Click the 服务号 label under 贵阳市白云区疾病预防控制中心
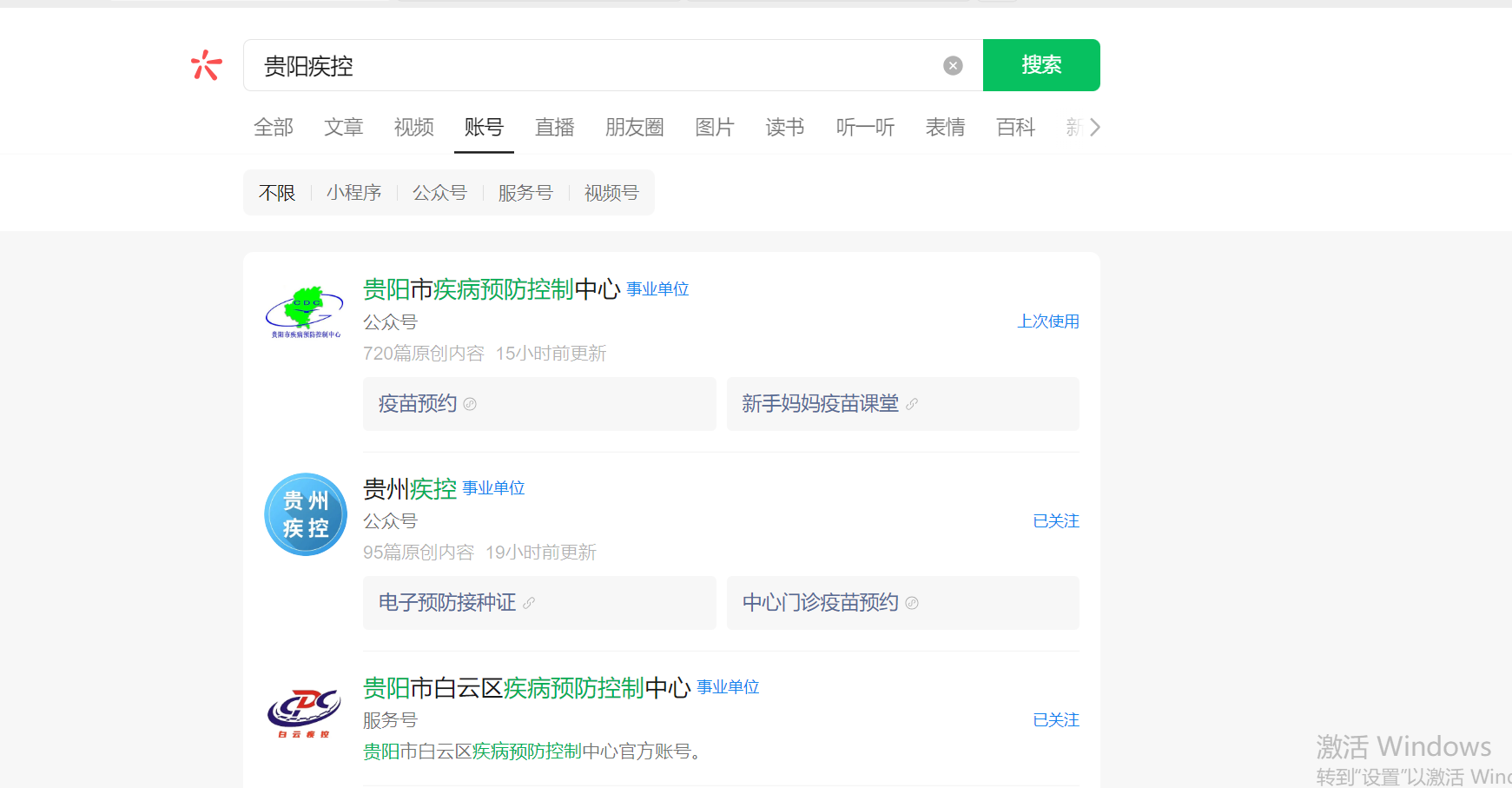 click(390, 720)
